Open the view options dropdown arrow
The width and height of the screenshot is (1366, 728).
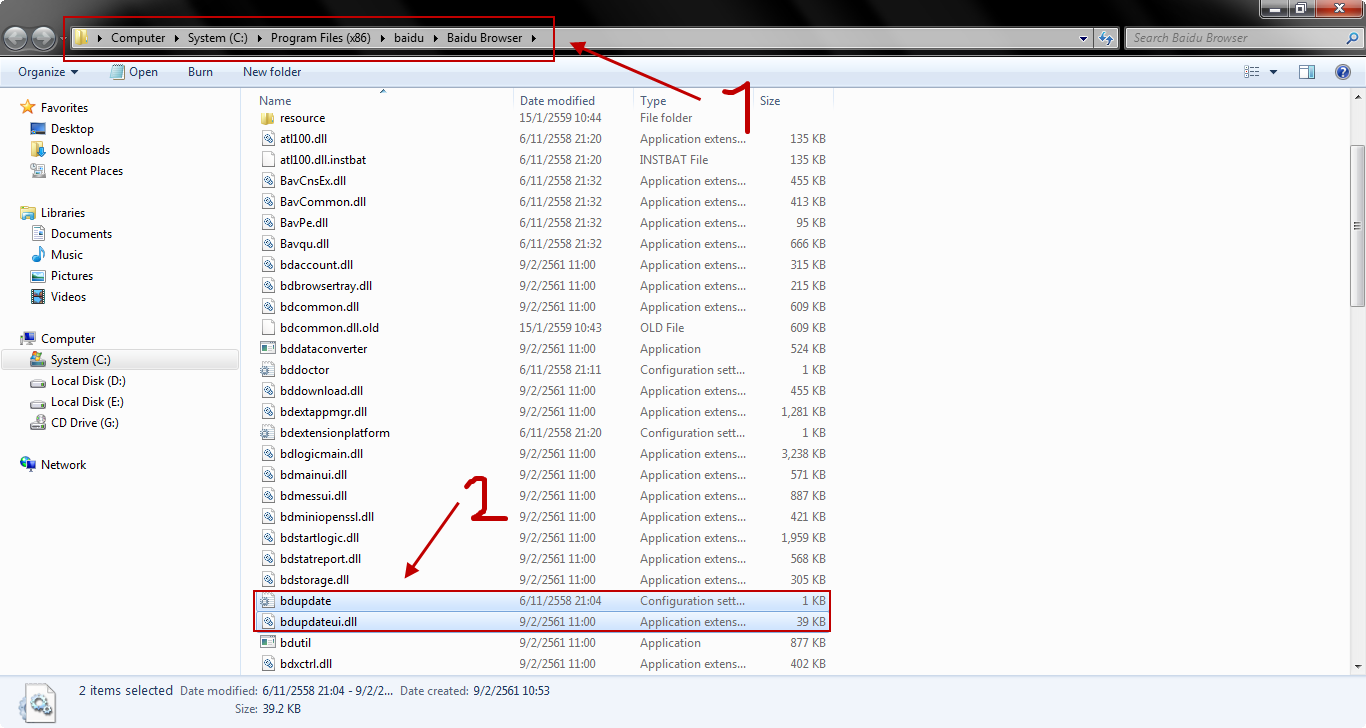(x=1273, y=72)
